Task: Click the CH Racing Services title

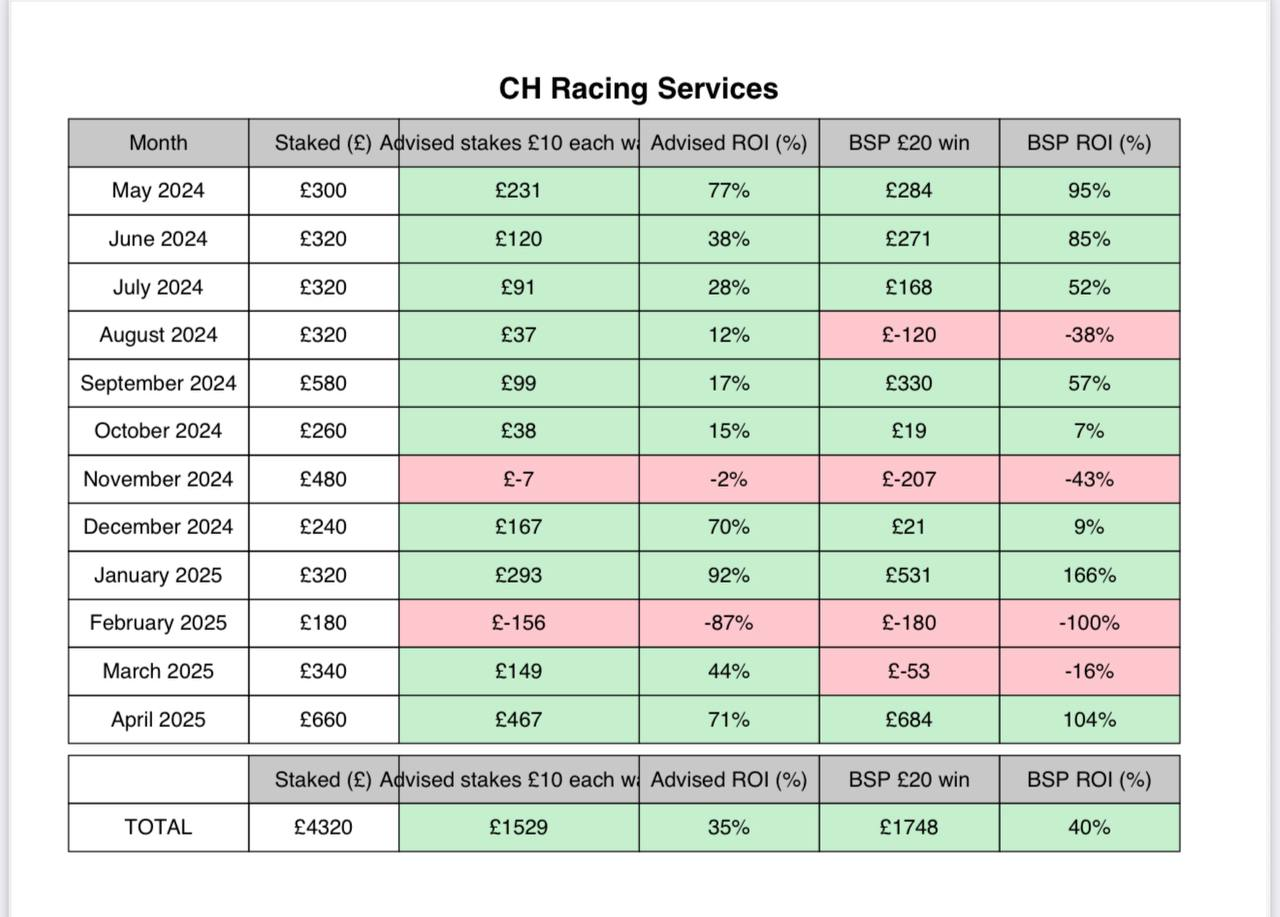Action: [x=638, y=89]
